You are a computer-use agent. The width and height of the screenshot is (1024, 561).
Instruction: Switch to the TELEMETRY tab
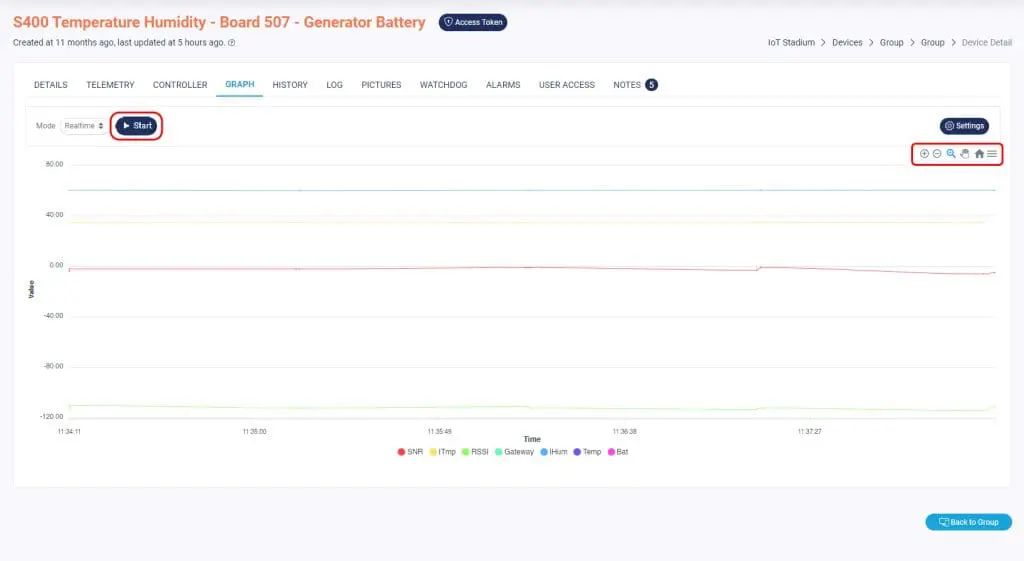point(110,85)
